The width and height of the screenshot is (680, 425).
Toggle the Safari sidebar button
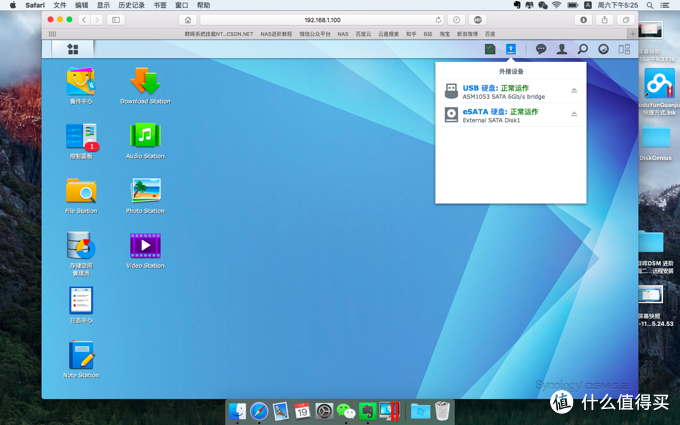[116, 20]
